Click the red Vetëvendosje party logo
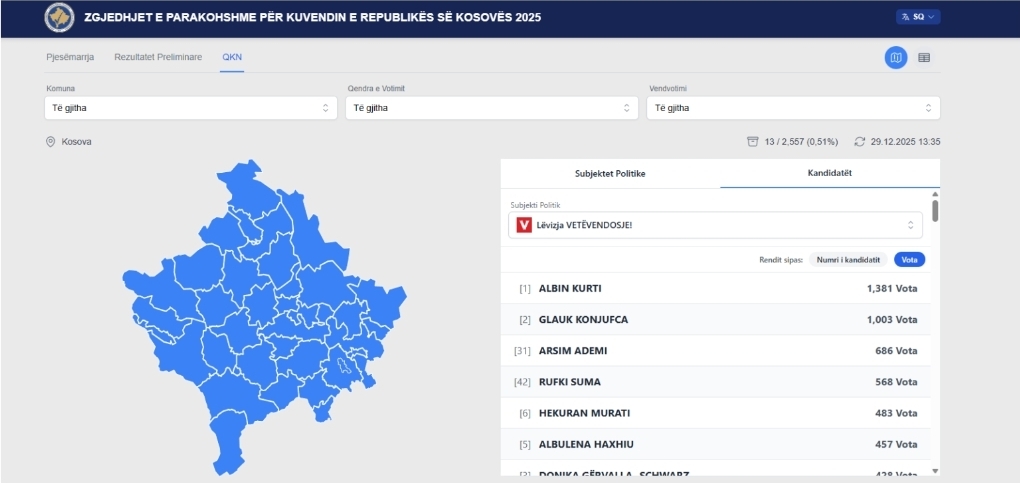 pyautogui.click(x=523, y=225)
